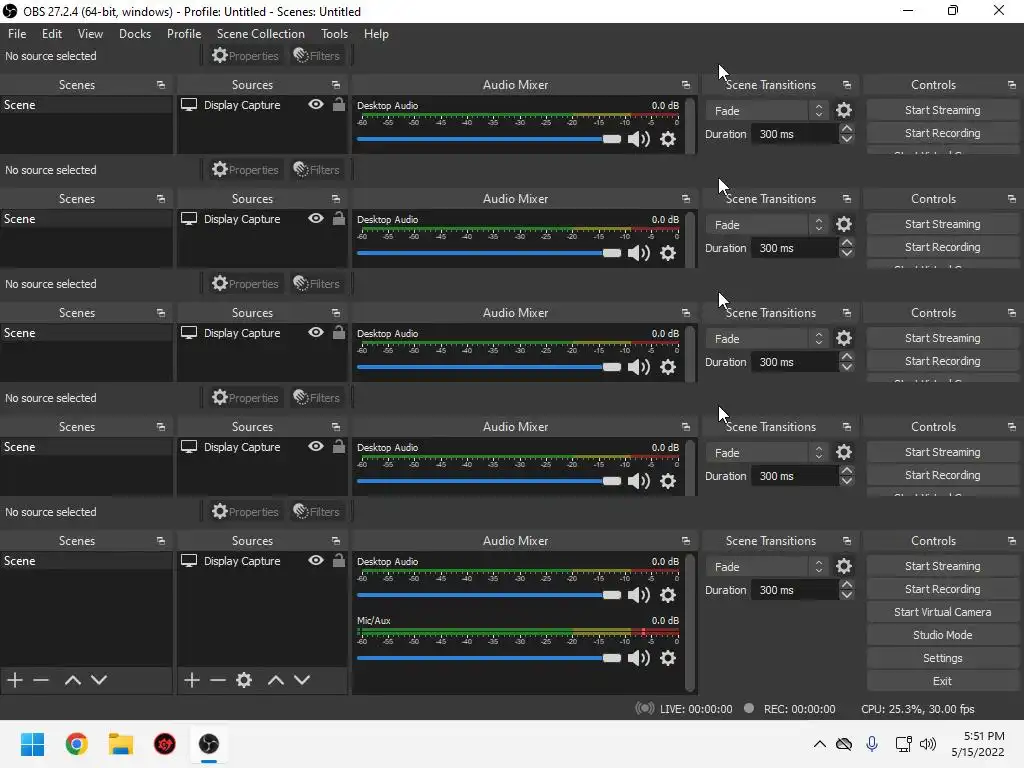This screenshot has width=1024, height=768.
Task: Open the Tools menu
Action: pos(334,34)
